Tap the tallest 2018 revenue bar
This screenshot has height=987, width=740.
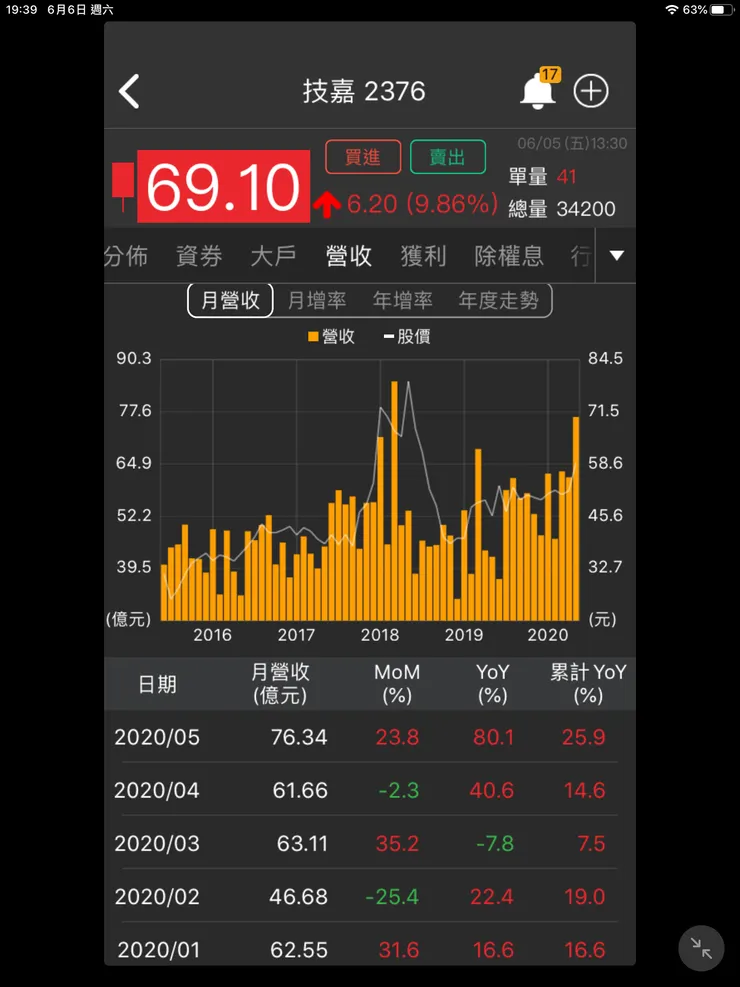click(x=395, y=500)
